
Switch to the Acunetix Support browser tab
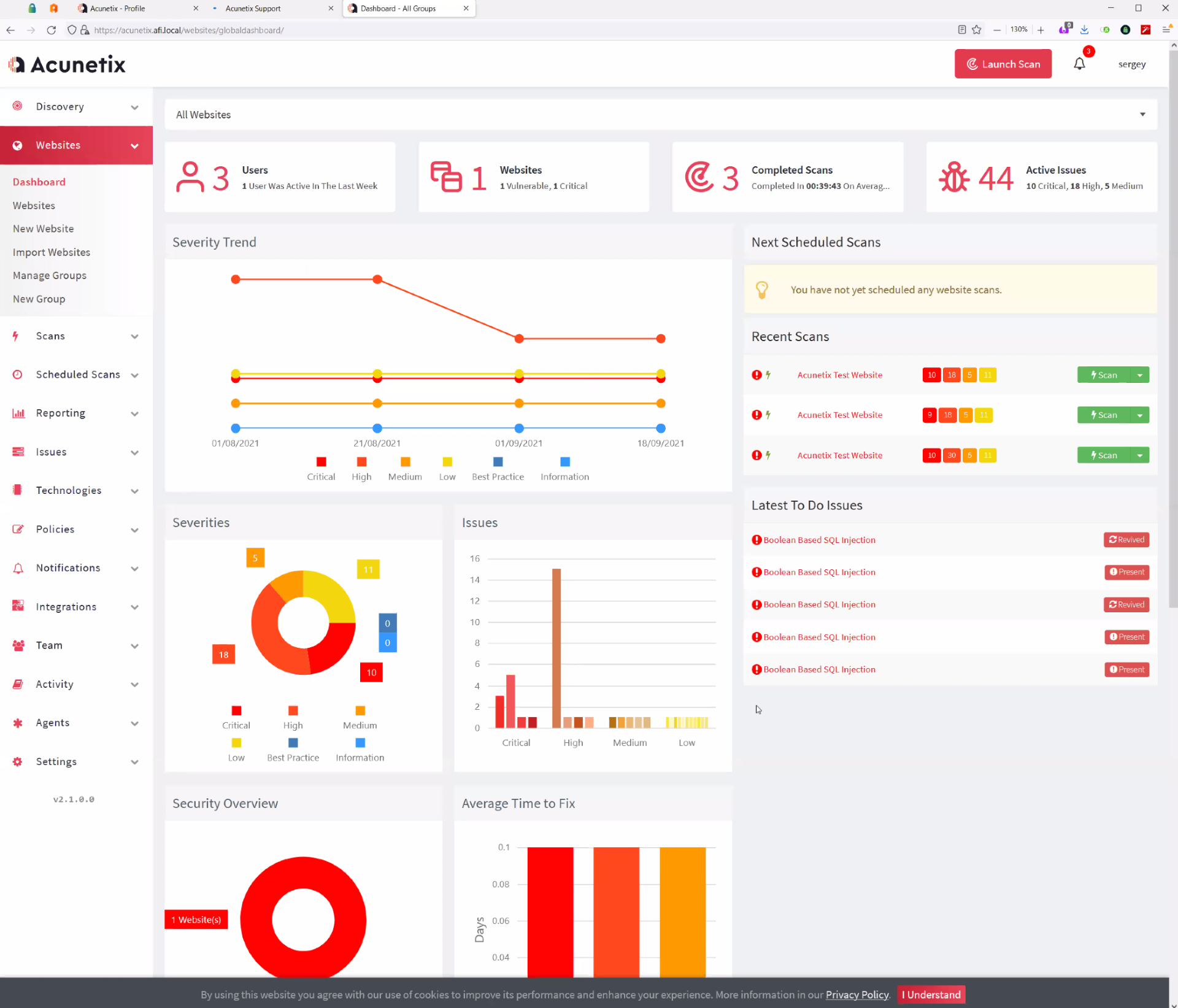253,9
